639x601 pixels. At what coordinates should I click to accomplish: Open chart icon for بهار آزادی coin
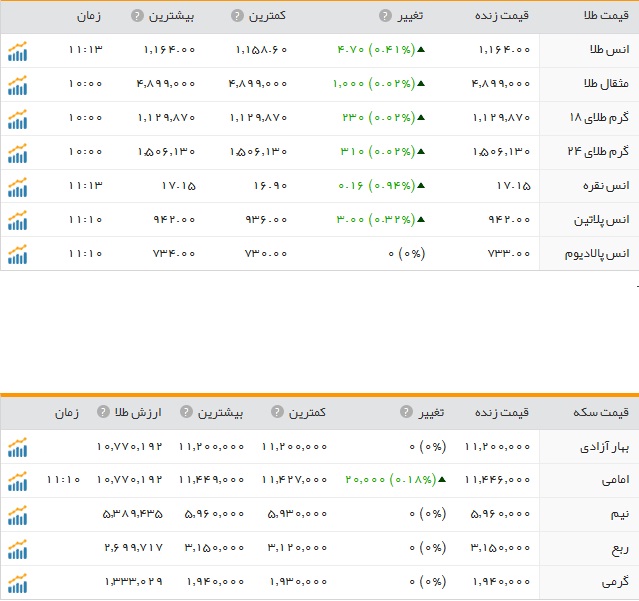[18, 447]
